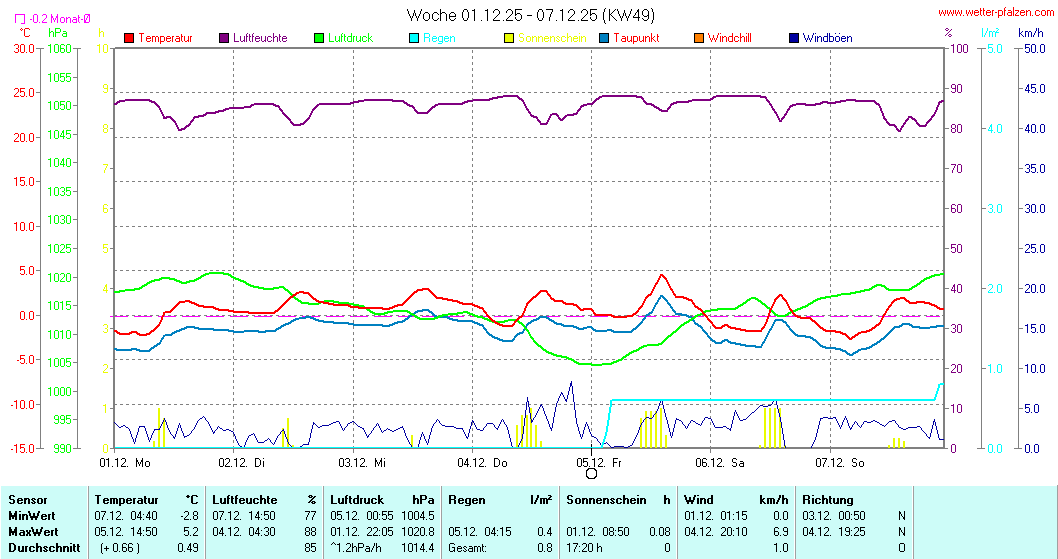Click the Durchschnitt row label
The image size is (1058, 559).
(x=40, y=547)
